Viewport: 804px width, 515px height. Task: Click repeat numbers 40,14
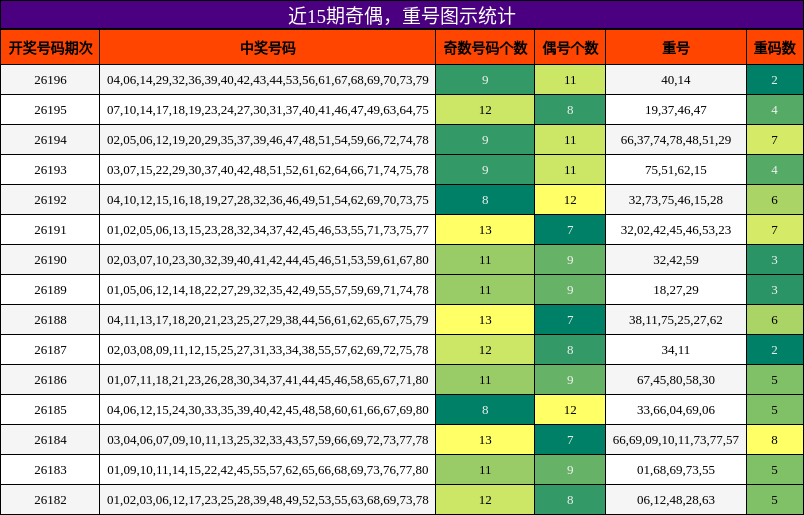(676, 80)
